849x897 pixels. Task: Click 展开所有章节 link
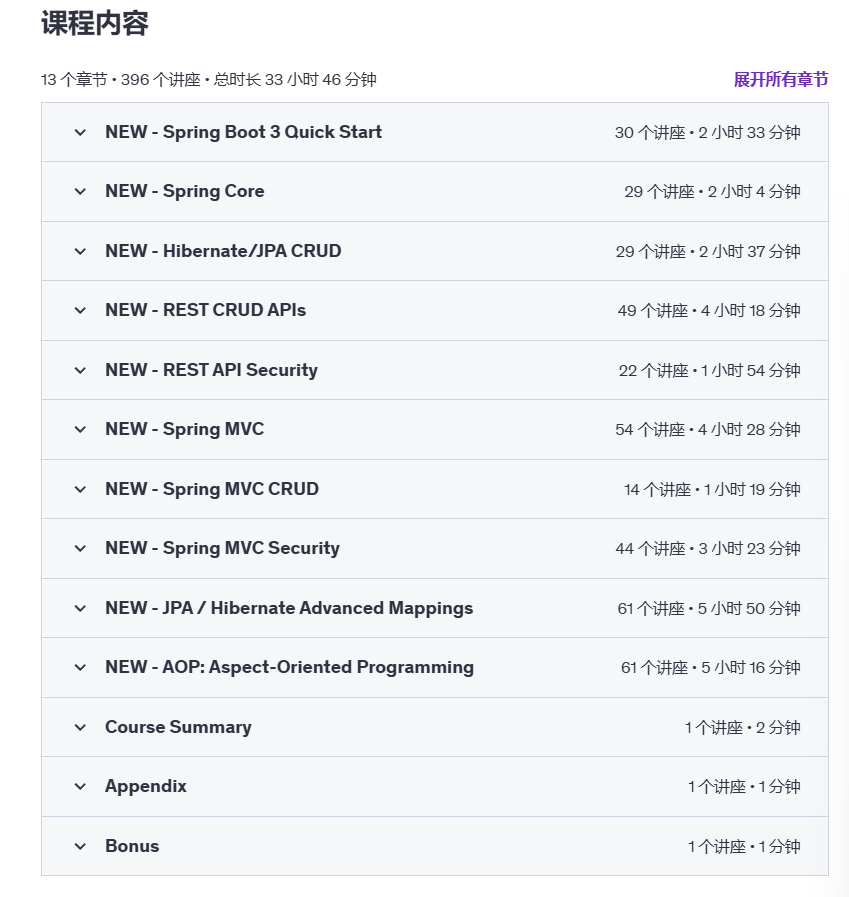(x=780, y=79)
